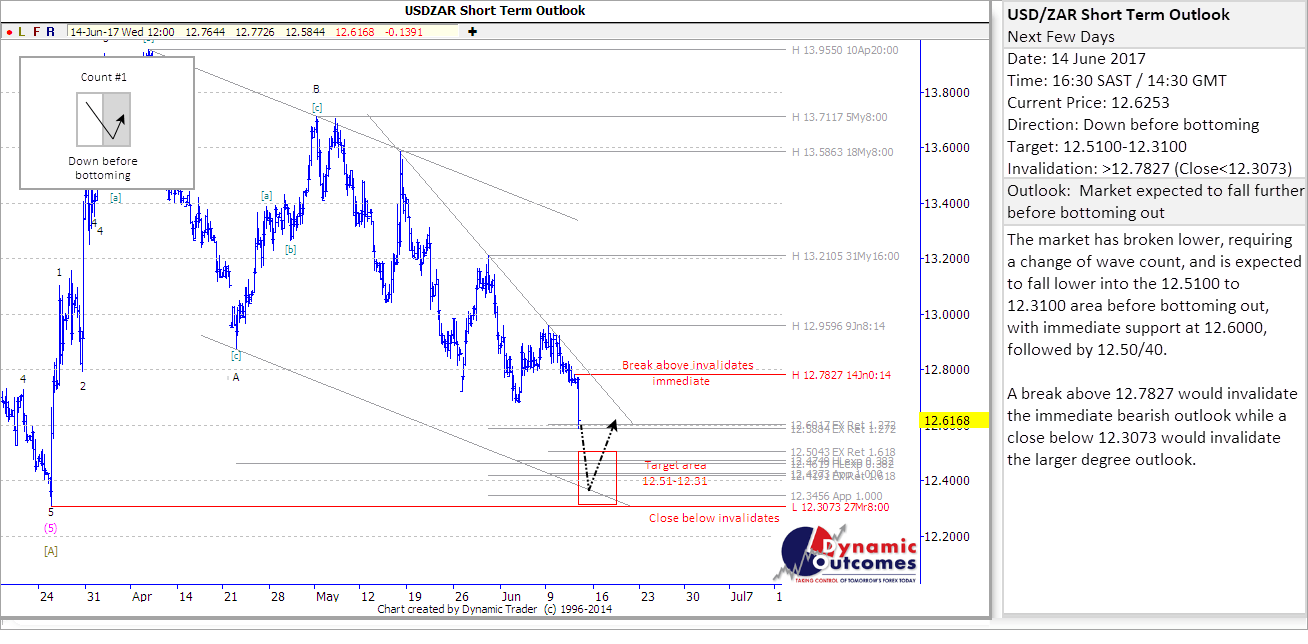The height and width of the screenshot is (644, 1308).
Task: Click the wave B label at the May high
Action: click(x=316, y=88)
